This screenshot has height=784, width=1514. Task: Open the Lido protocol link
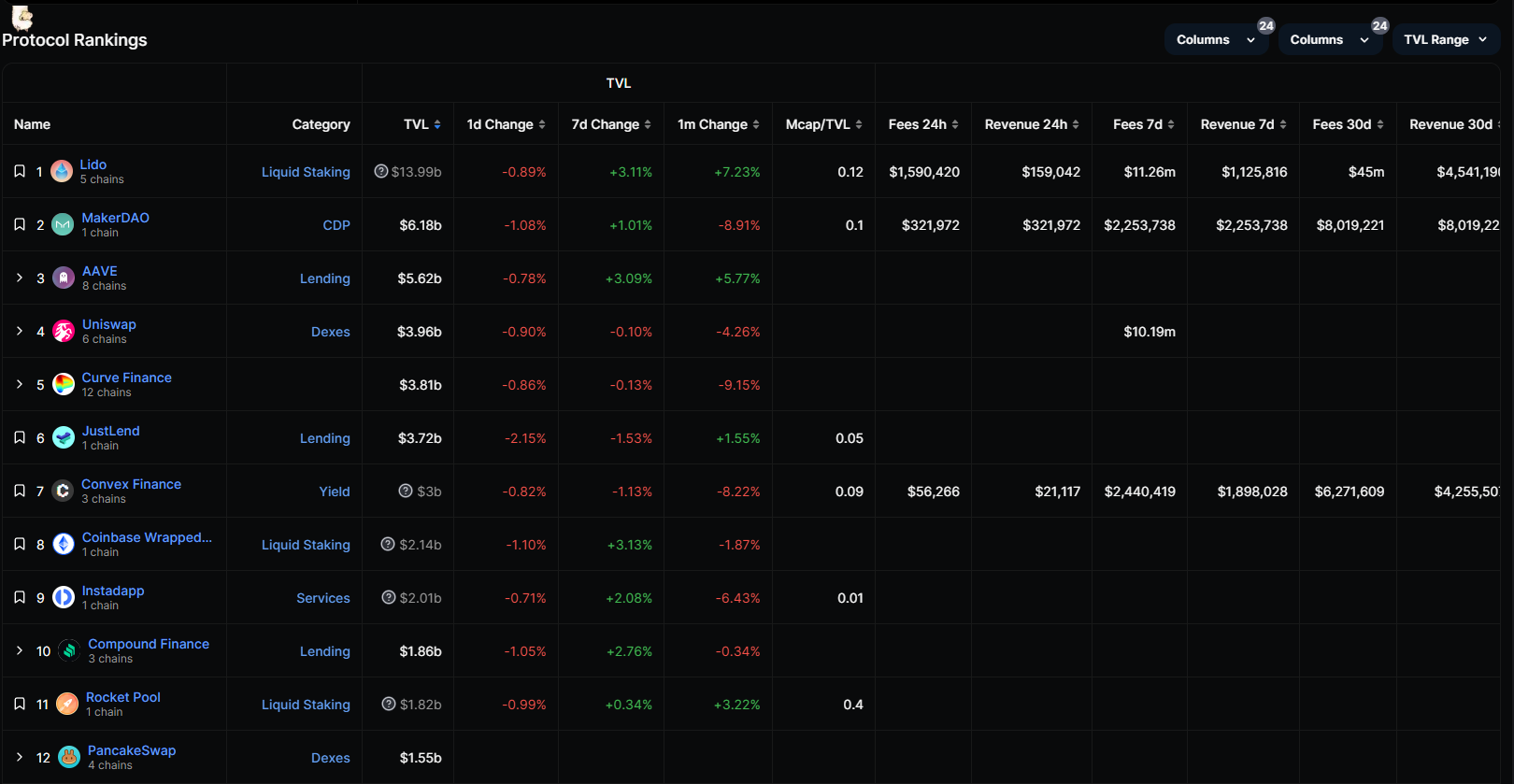point(93,164)
